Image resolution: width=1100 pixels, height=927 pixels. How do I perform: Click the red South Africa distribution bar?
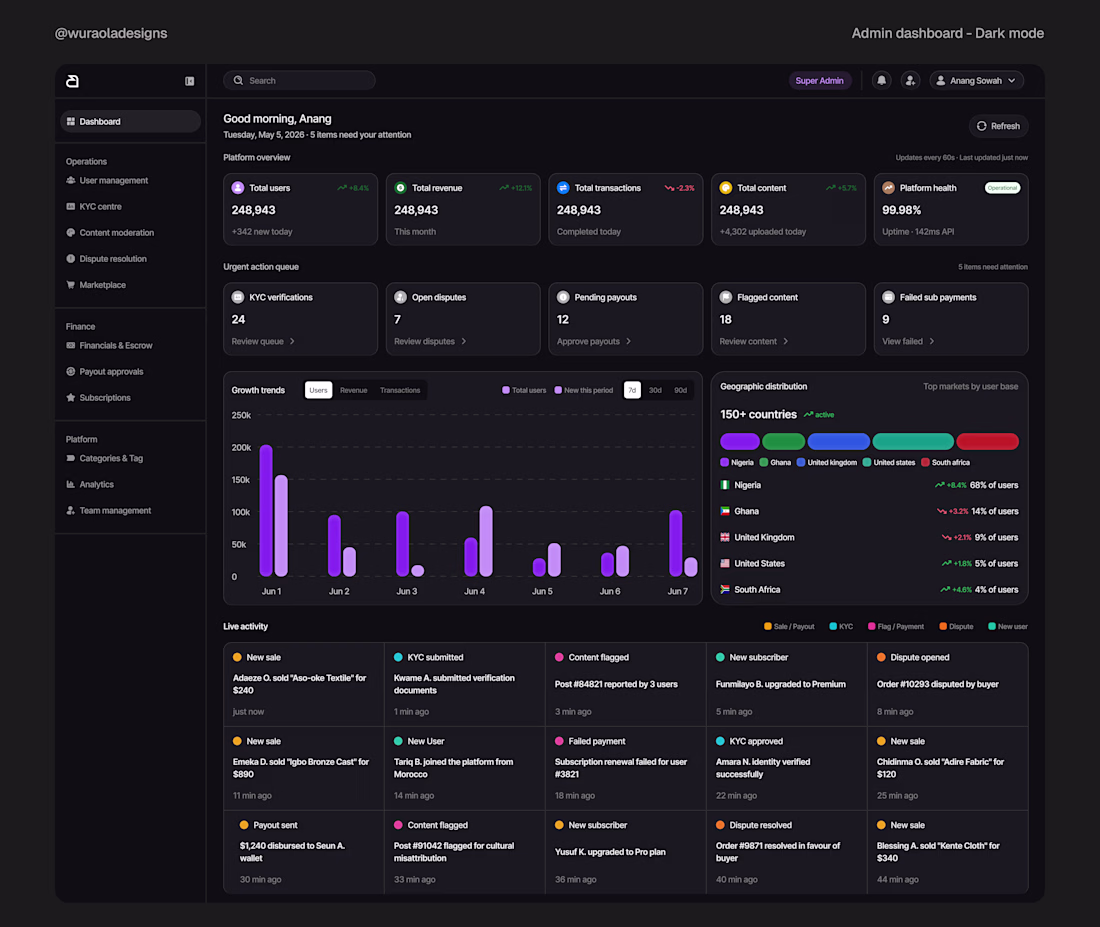point(988,441)
